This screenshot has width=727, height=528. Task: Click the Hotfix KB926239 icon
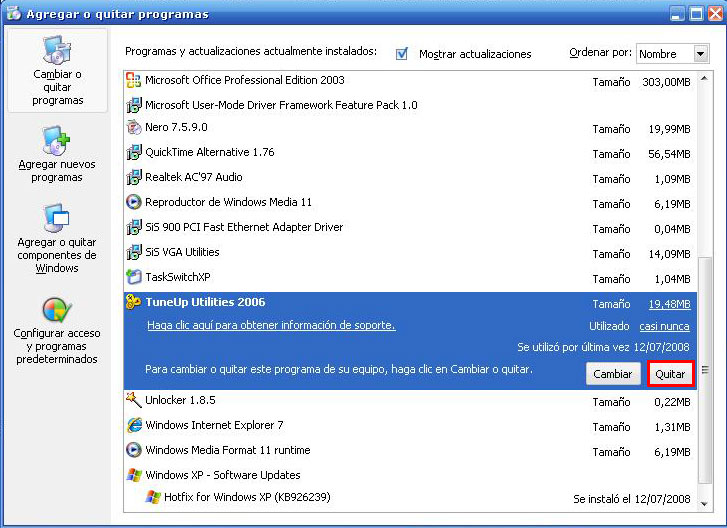(153, 497)
